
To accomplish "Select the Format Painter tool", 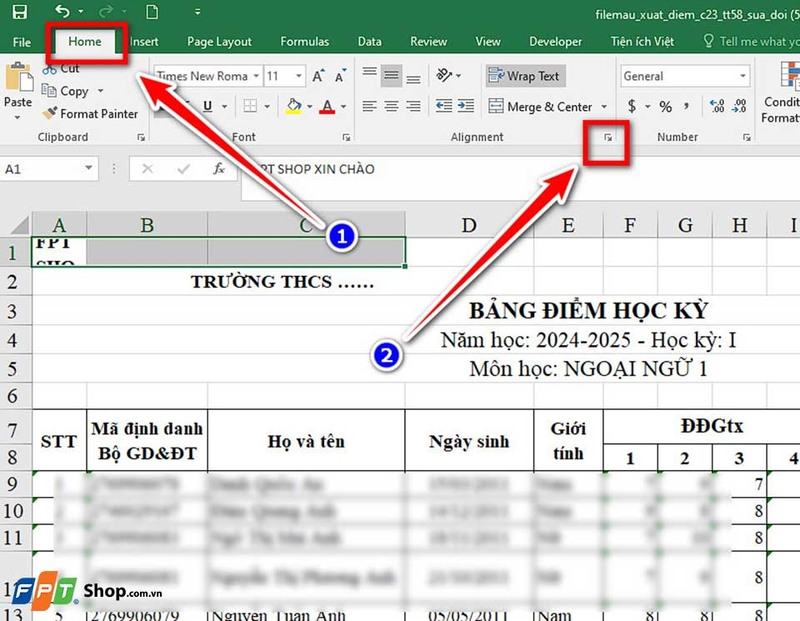I will pos(90,113).
